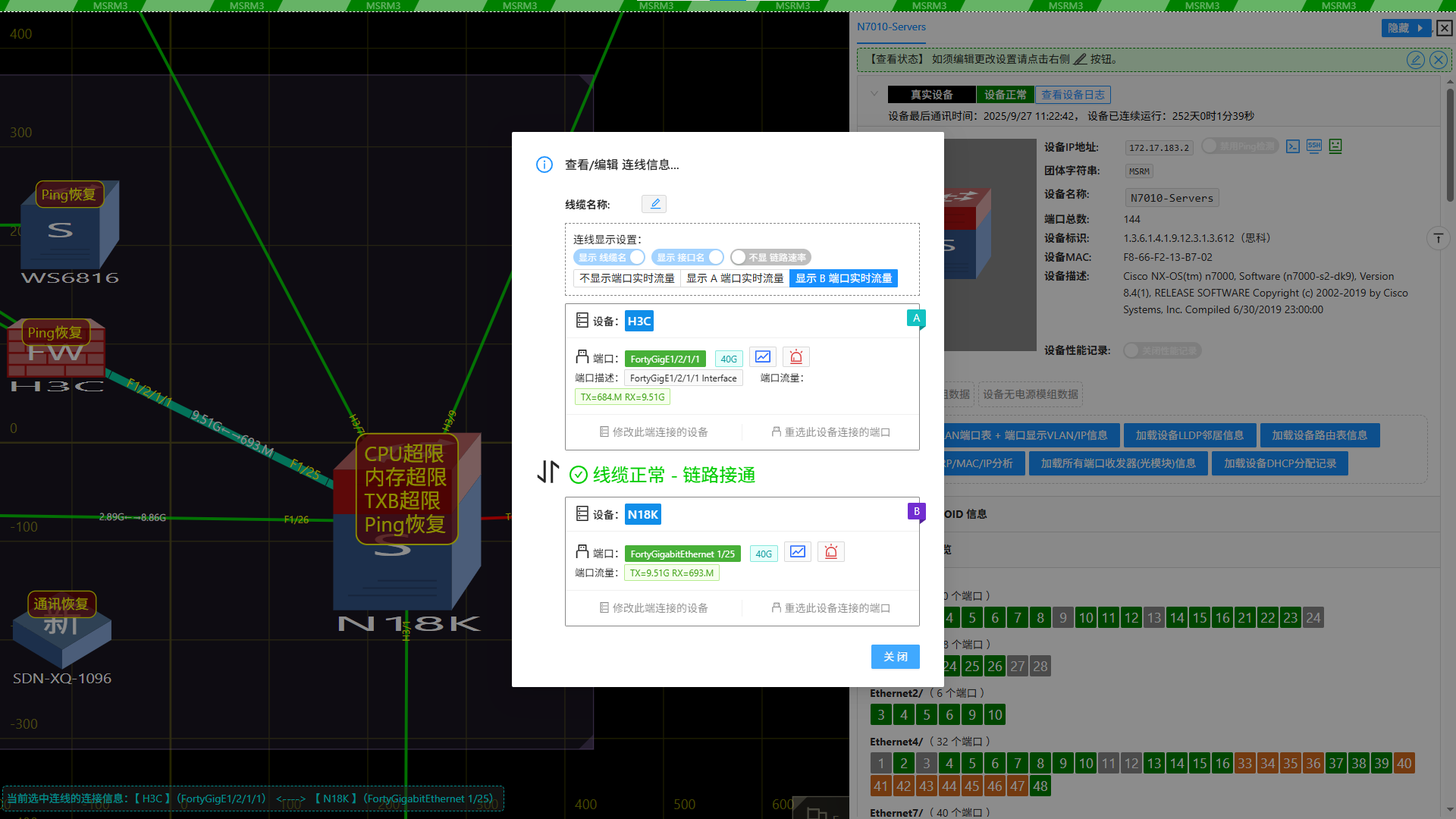Open traffic chart for port FortyGigE1/2/1/1

tap(763, 357)
